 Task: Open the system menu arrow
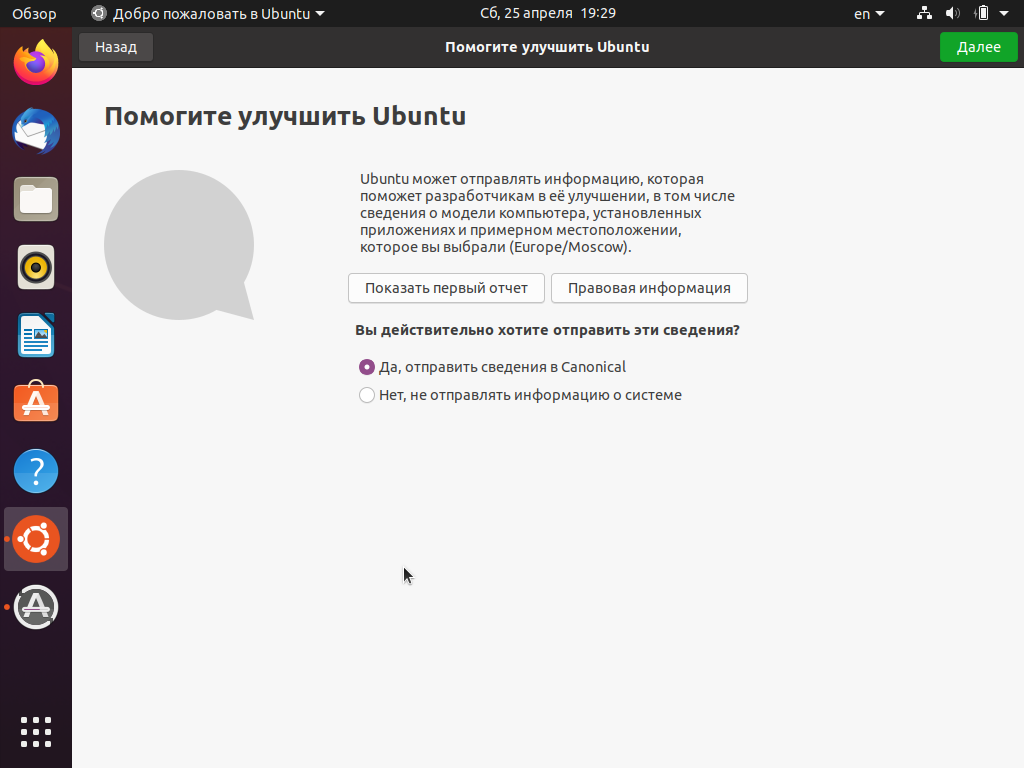(x=1004, y=13)
